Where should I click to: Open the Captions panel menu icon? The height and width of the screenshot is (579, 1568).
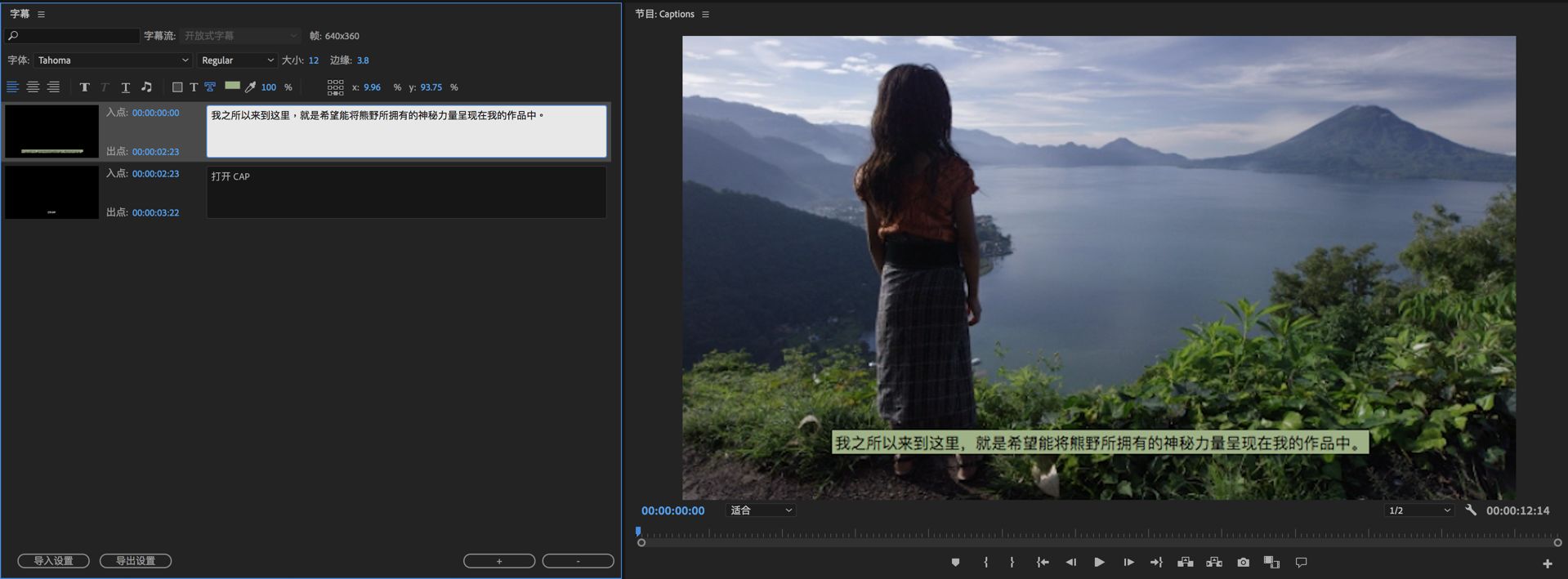coord(41,14)
